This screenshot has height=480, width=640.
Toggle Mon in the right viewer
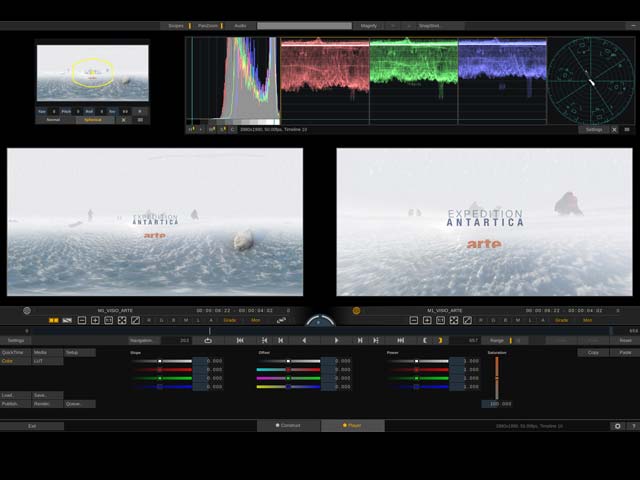click(x=587, y=321)
